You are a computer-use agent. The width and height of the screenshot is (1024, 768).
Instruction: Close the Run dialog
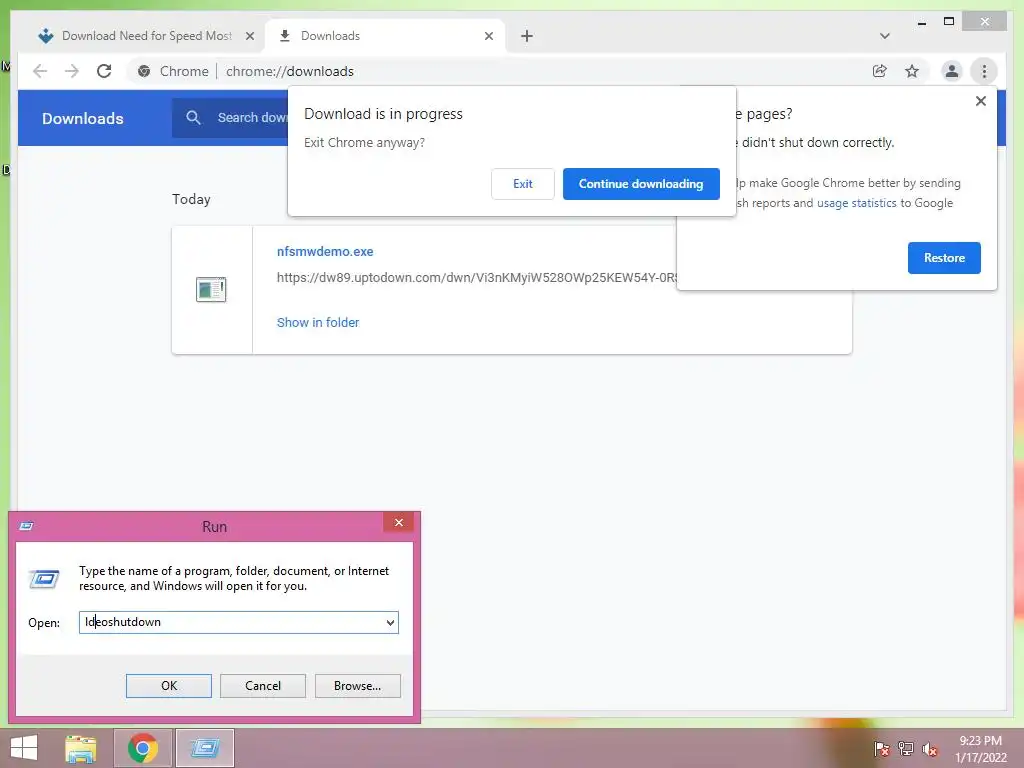coord(398,522)
